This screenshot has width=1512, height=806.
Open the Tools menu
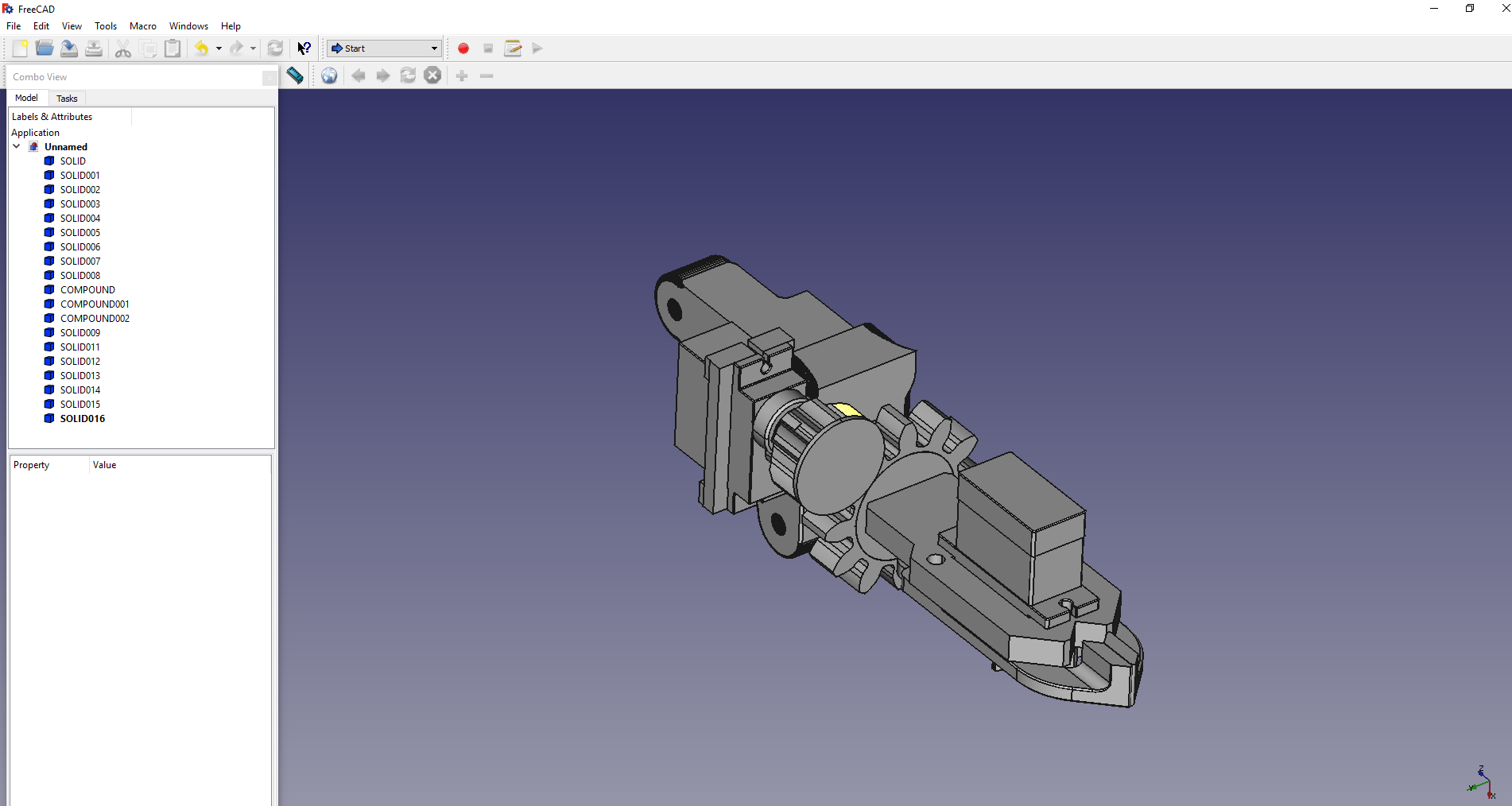pos(106,26)
